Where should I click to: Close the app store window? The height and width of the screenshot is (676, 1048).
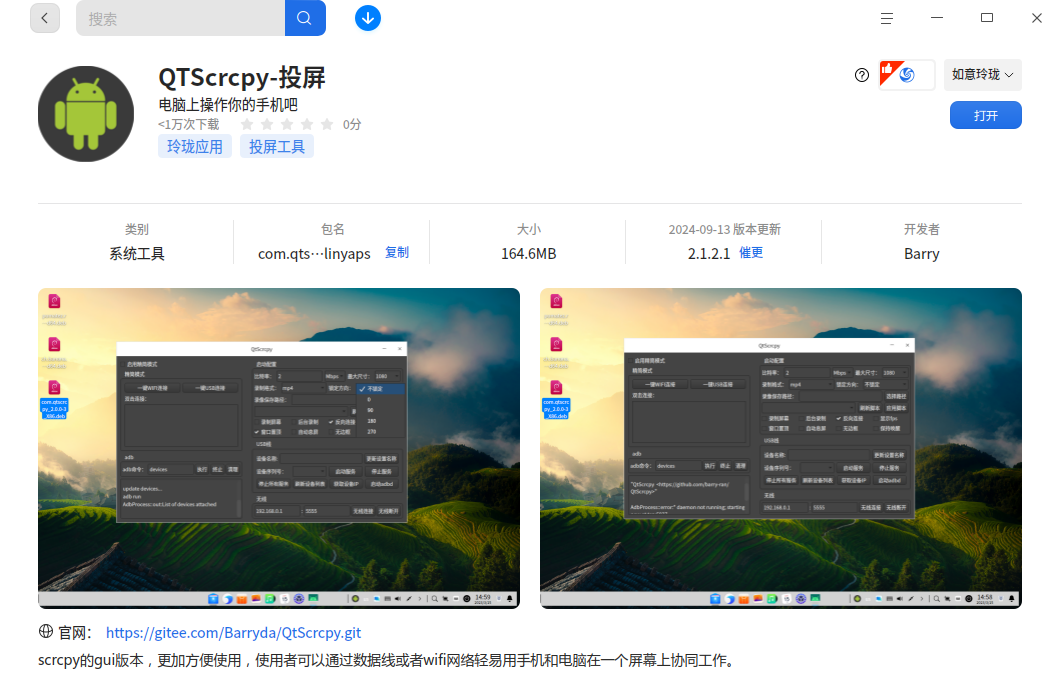tap(1037, 18)
